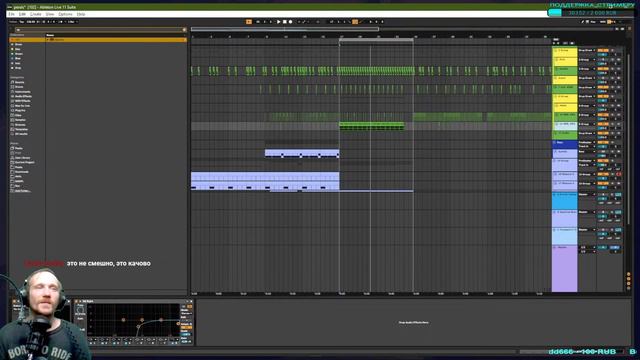Select the Favorites collection
Screen dimensions: 640x360
pyautogui.click(x=27, y=40)
